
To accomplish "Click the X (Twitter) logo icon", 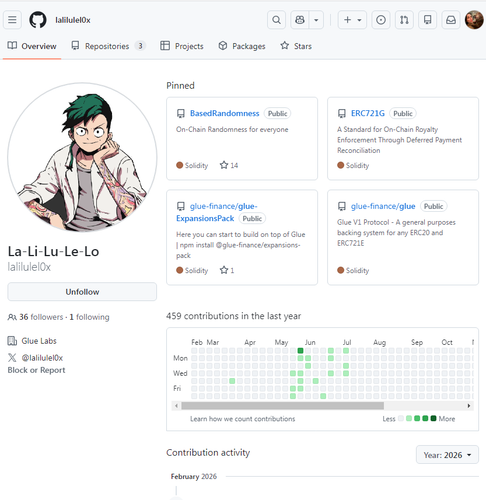I will tap(12, 358).
